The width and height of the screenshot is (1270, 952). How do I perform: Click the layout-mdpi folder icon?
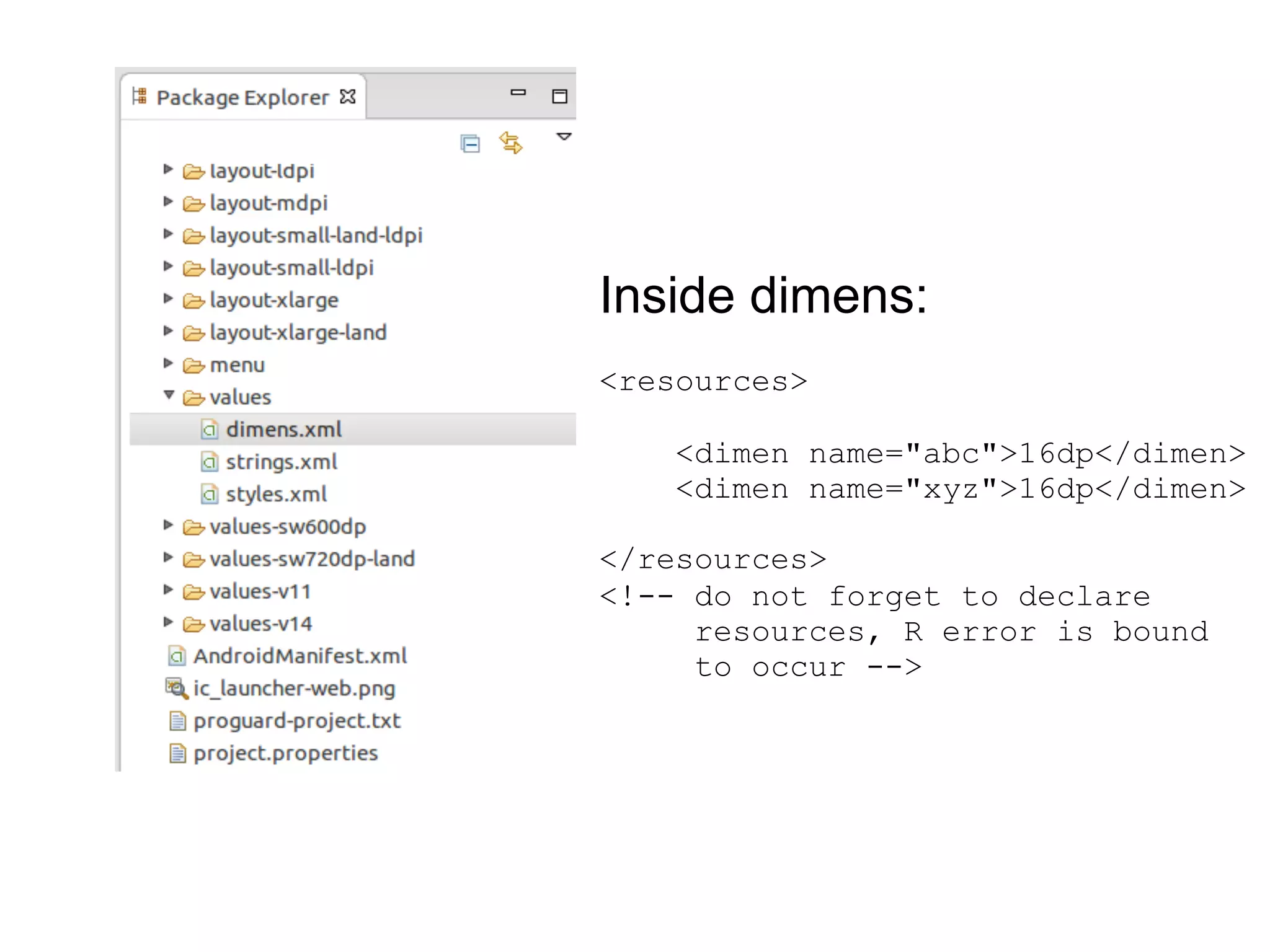(x=193, y=204)
